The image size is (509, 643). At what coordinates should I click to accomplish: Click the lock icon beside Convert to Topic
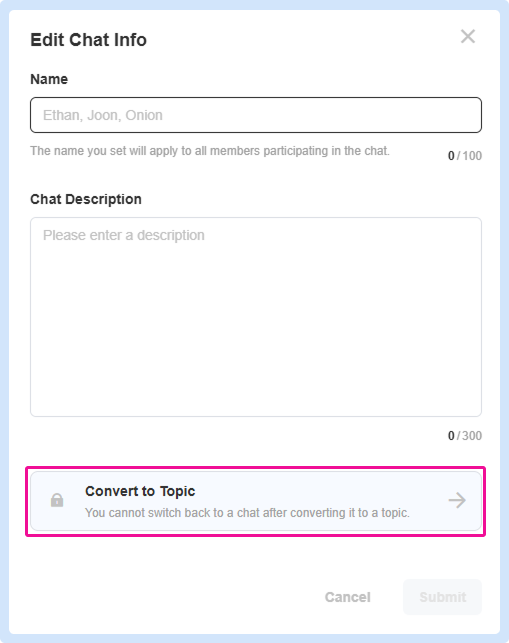coord(57,500)
